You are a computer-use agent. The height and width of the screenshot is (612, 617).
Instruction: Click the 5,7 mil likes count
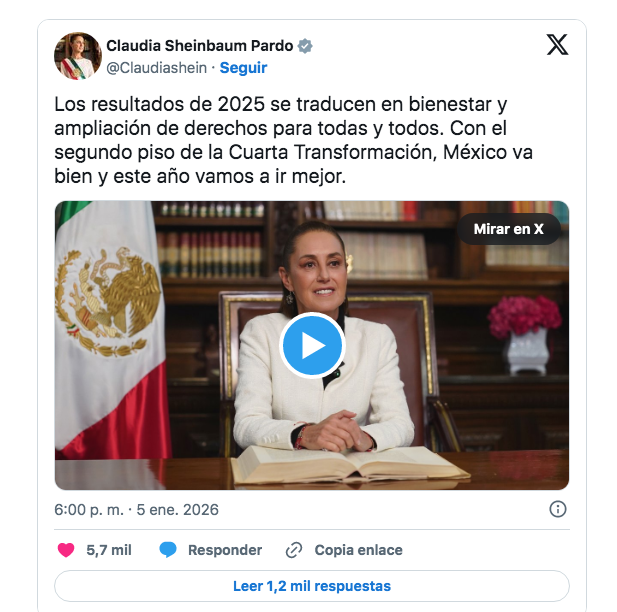(x=109, y=550)
